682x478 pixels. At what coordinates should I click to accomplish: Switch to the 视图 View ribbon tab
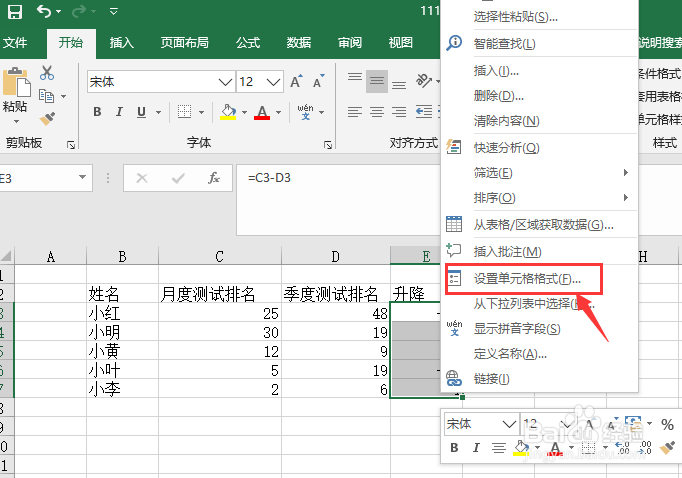(x=400, y=43)
